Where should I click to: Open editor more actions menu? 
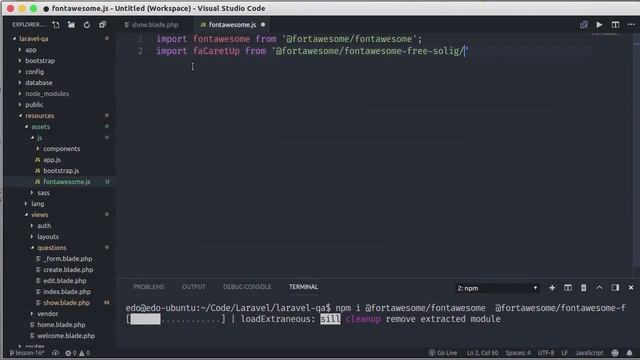click(631, 25)
